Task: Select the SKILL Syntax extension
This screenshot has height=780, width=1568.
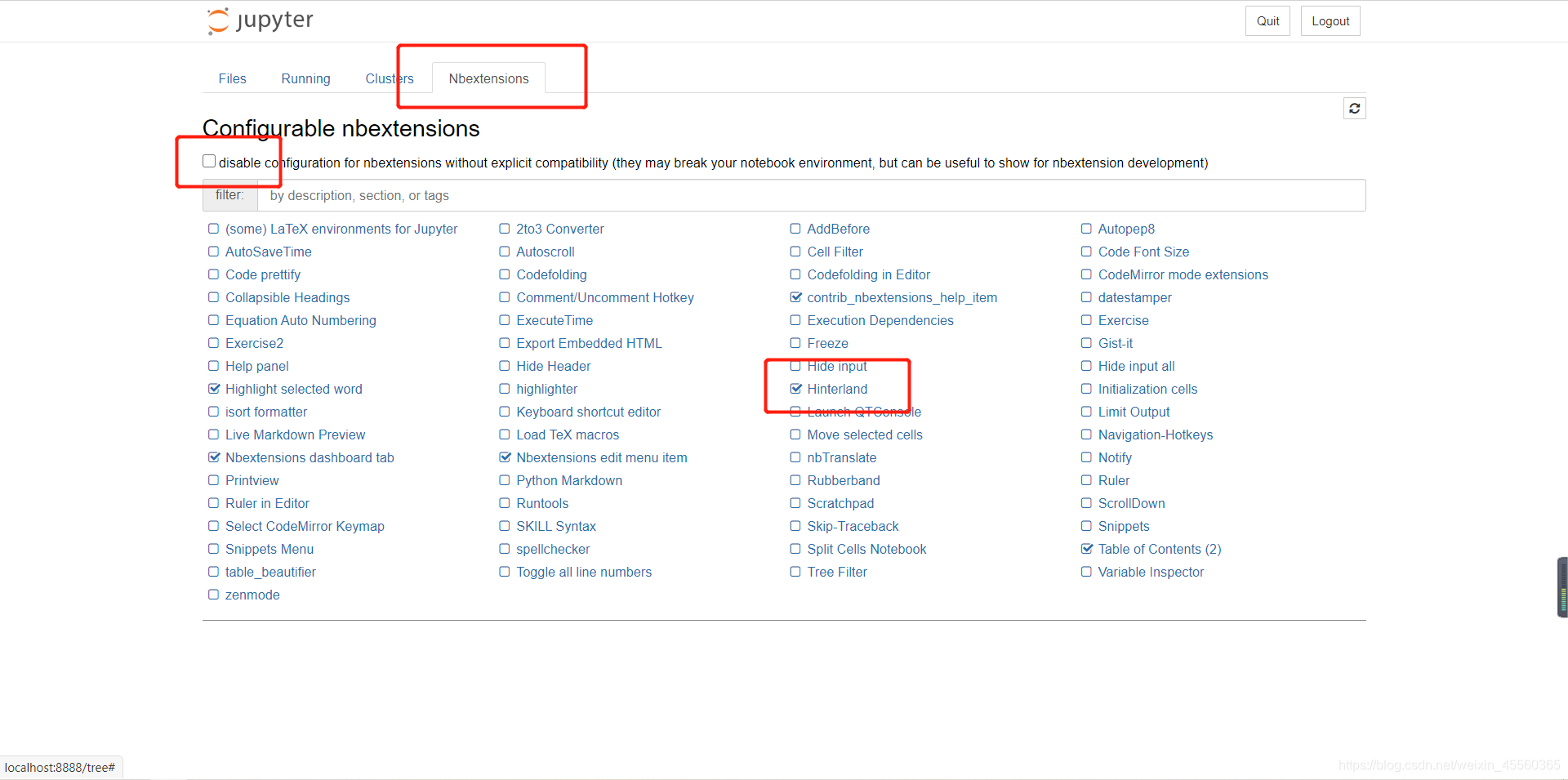Action: click(556, 526)
